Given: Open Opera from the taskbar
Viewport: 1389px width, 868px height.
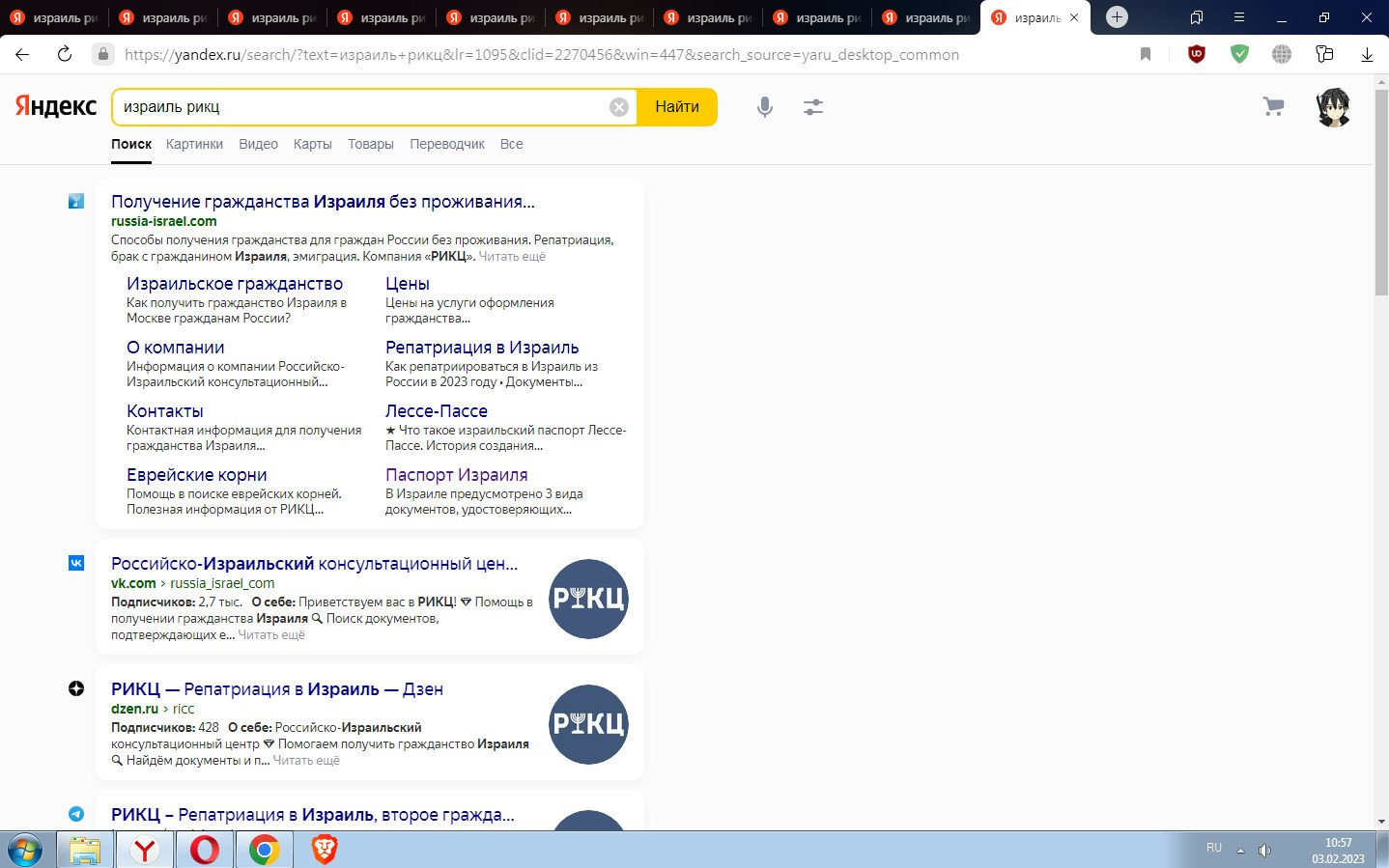Looking at the screenshot, I should 204,850.
